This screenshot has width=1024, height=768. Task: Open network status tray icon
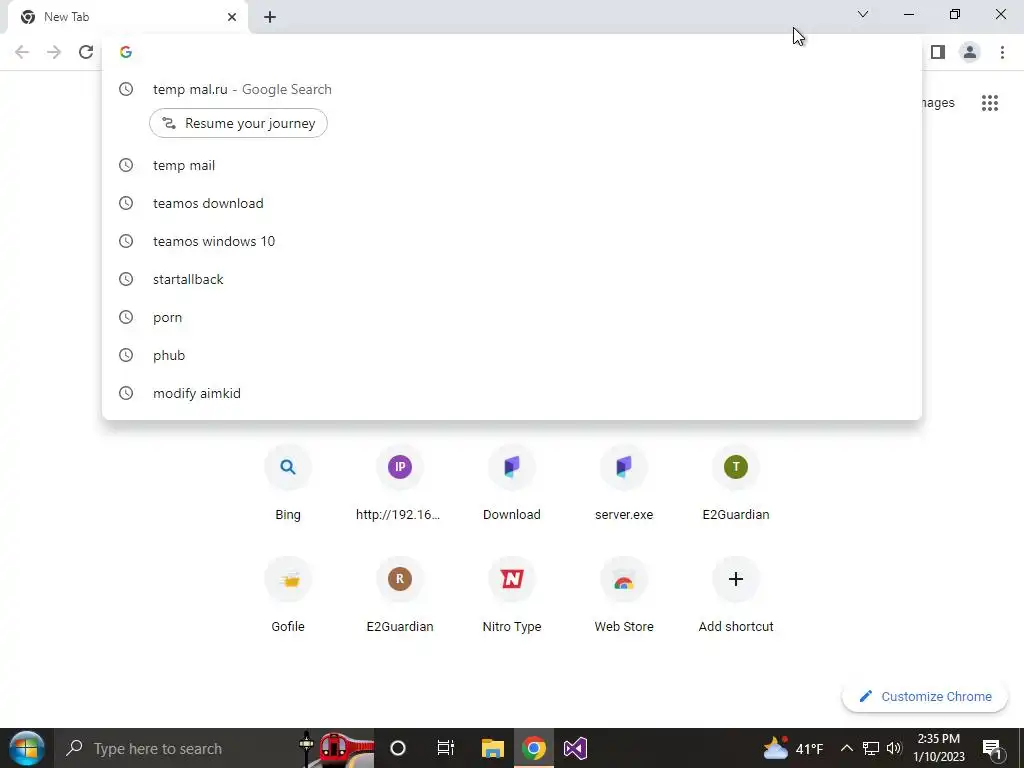[871, 748]
